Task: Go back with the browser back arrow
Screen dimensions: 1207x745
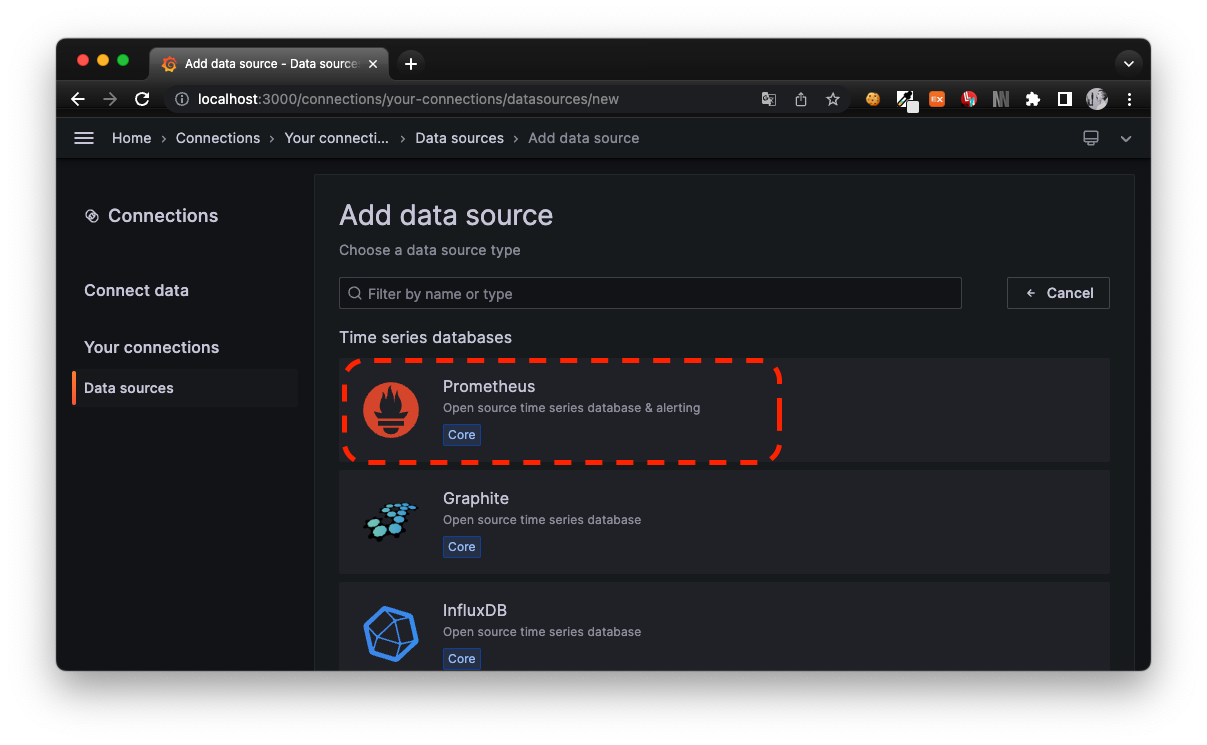Action: point(78,99)
